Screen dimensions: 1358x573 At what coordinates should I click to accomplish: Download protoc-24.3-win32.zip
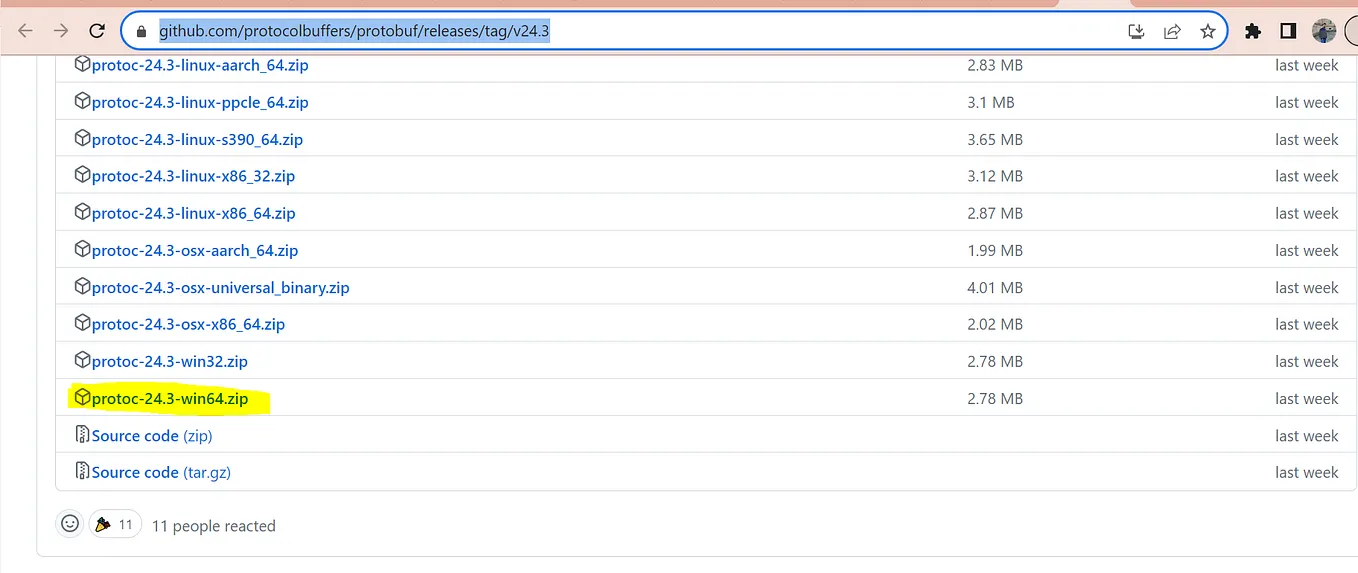pos(169,361)
